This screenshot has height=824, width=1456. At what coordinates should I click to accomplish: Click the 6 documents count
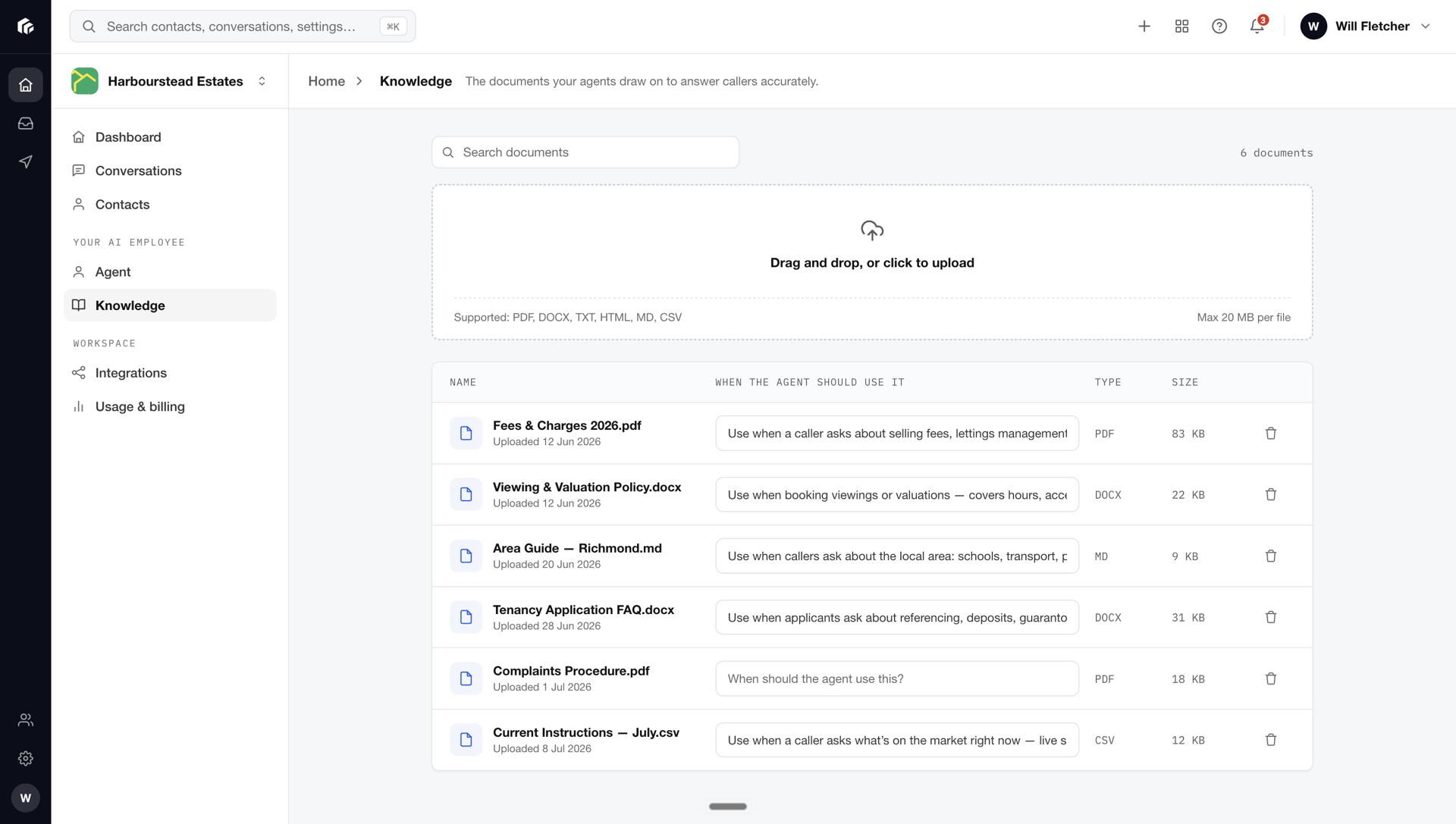click(1276, 153)
